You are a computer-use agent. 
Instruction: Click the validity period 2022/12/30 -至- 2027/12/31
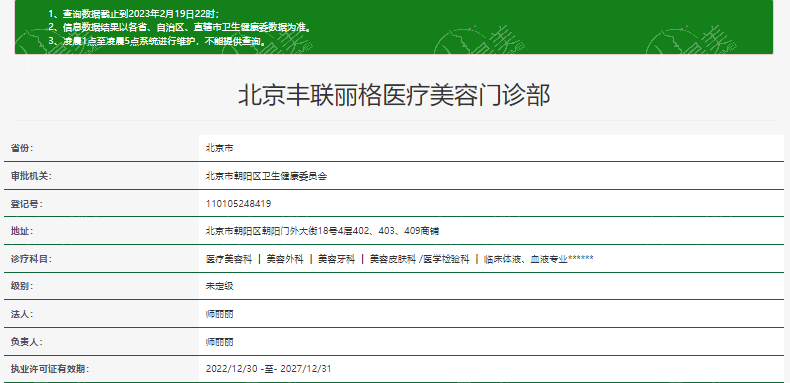point(269,369)
